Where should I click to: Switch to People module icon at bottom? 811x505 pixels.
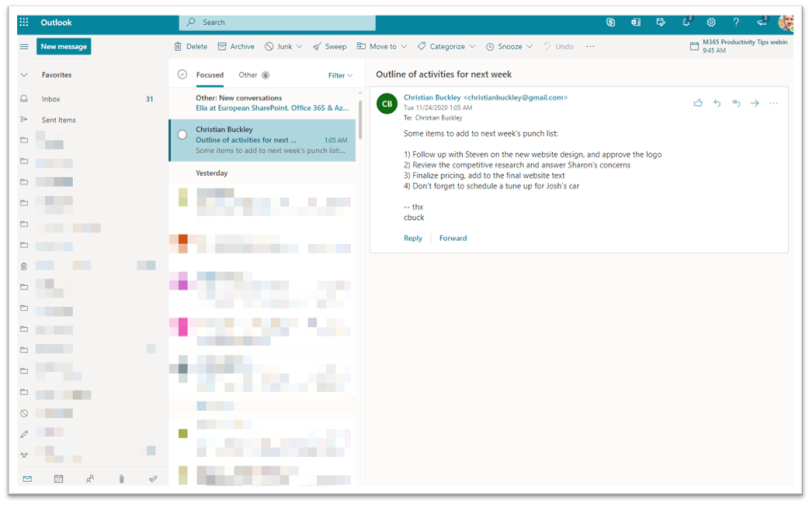(x=90, y=479)
